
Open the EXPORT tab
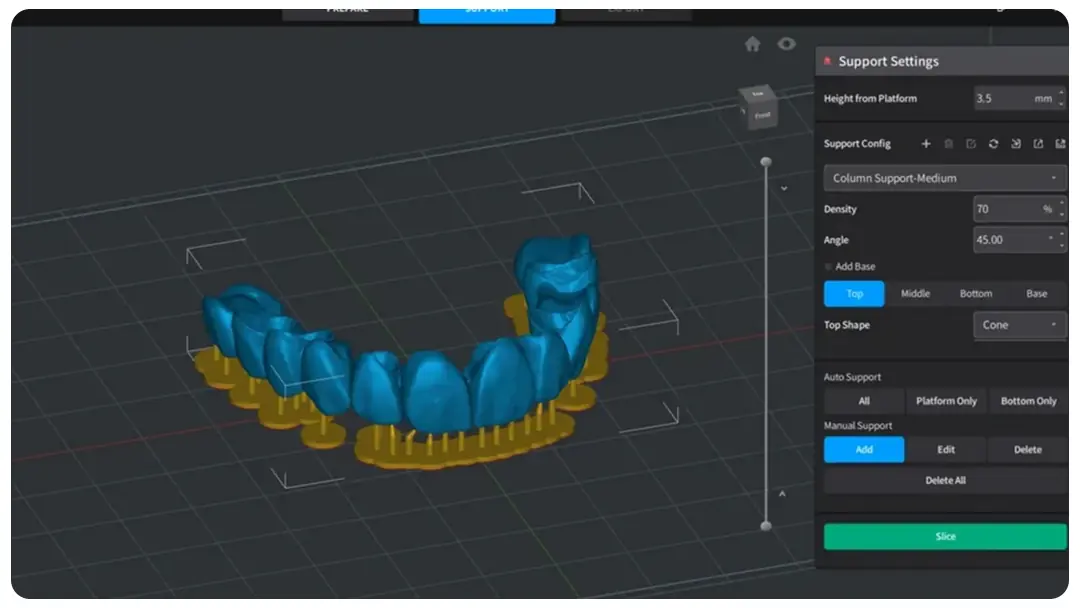coord(626,9)
